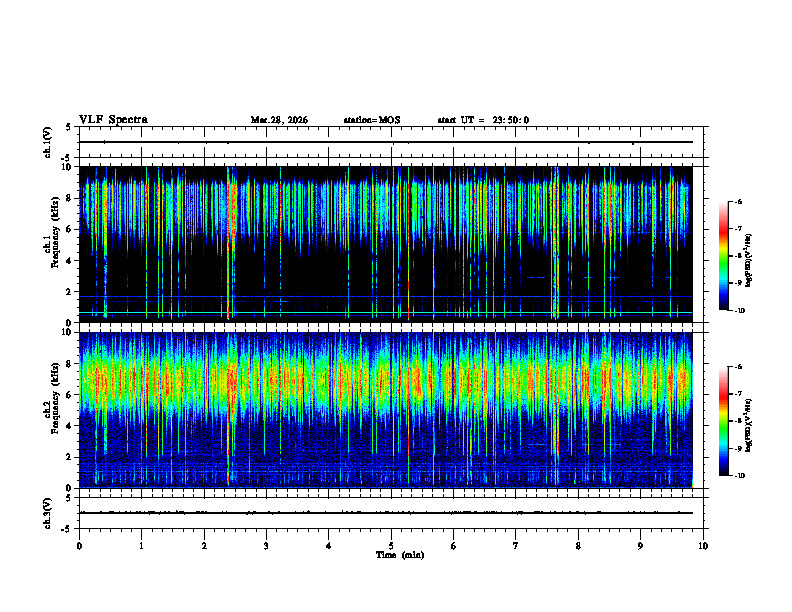792x612 pixels.
Task: Click the time axis tick label "1"
Action: [141, 546]
